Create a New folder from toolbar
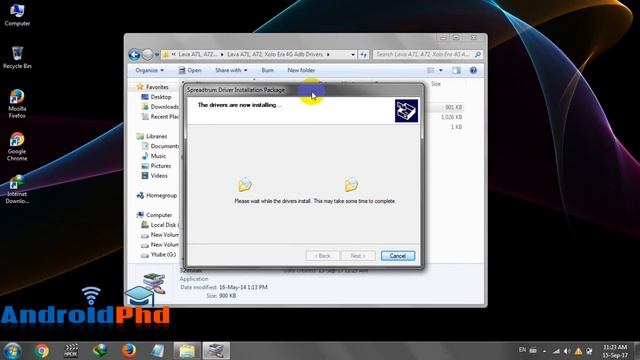Viewport: 640px width, 360px height. (301, 70)
